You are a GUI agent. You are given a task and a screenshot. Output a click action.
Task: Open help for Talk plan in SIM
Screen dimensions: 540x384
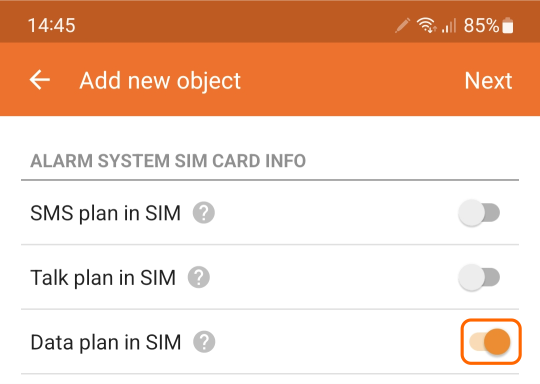[x=199, y=277]
